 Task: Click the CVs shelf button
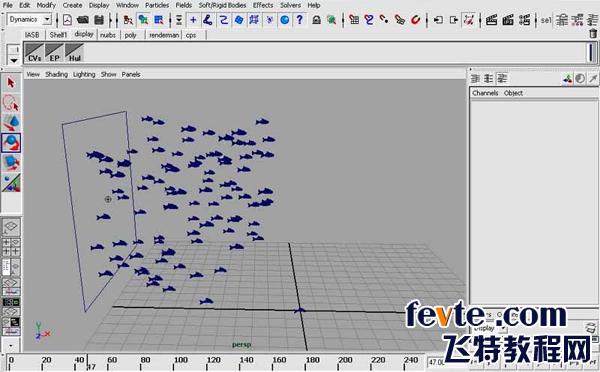[34, 53]
